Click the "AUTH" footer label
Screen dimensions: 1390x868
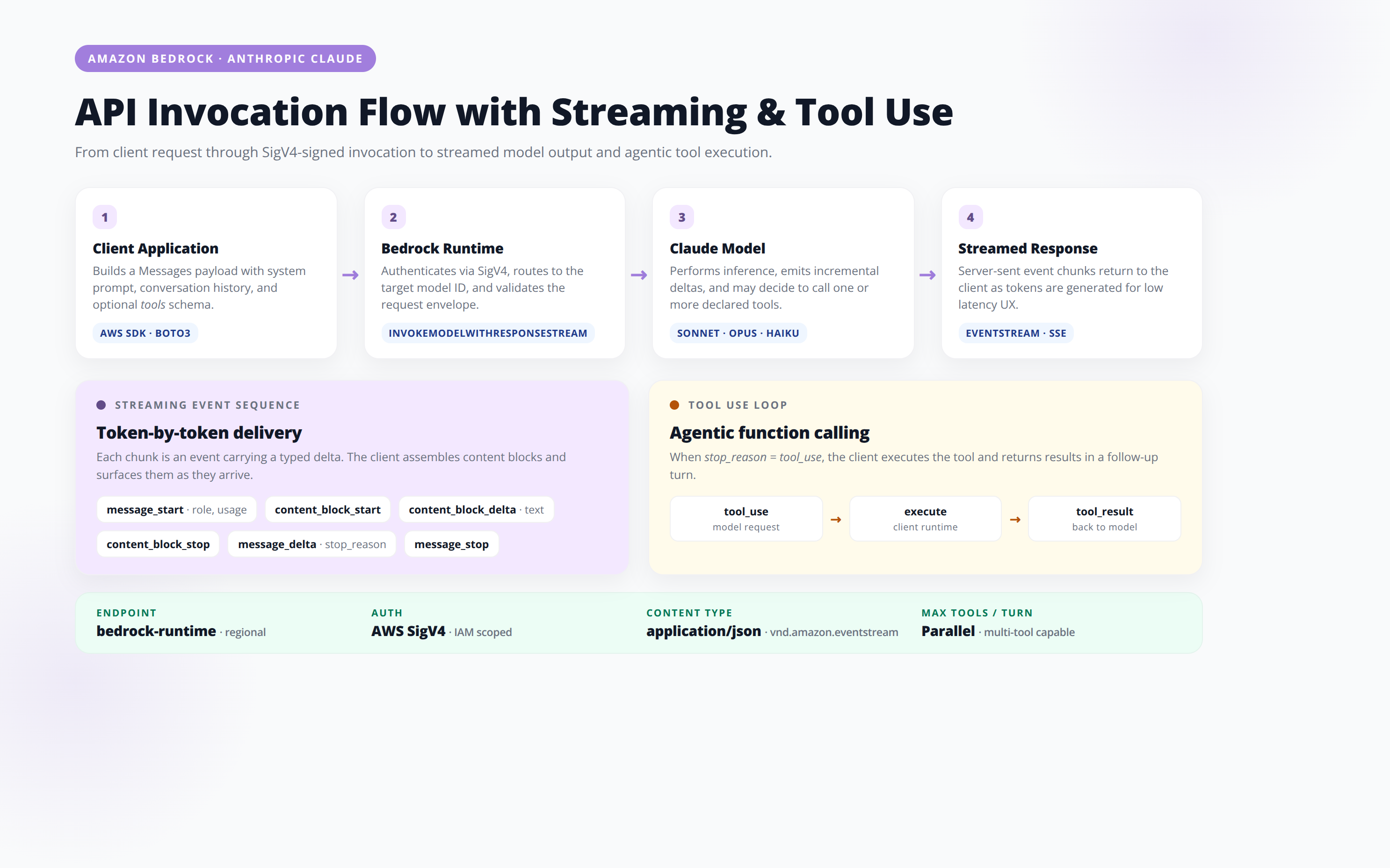pyautogui.click(x=386, y=613)
